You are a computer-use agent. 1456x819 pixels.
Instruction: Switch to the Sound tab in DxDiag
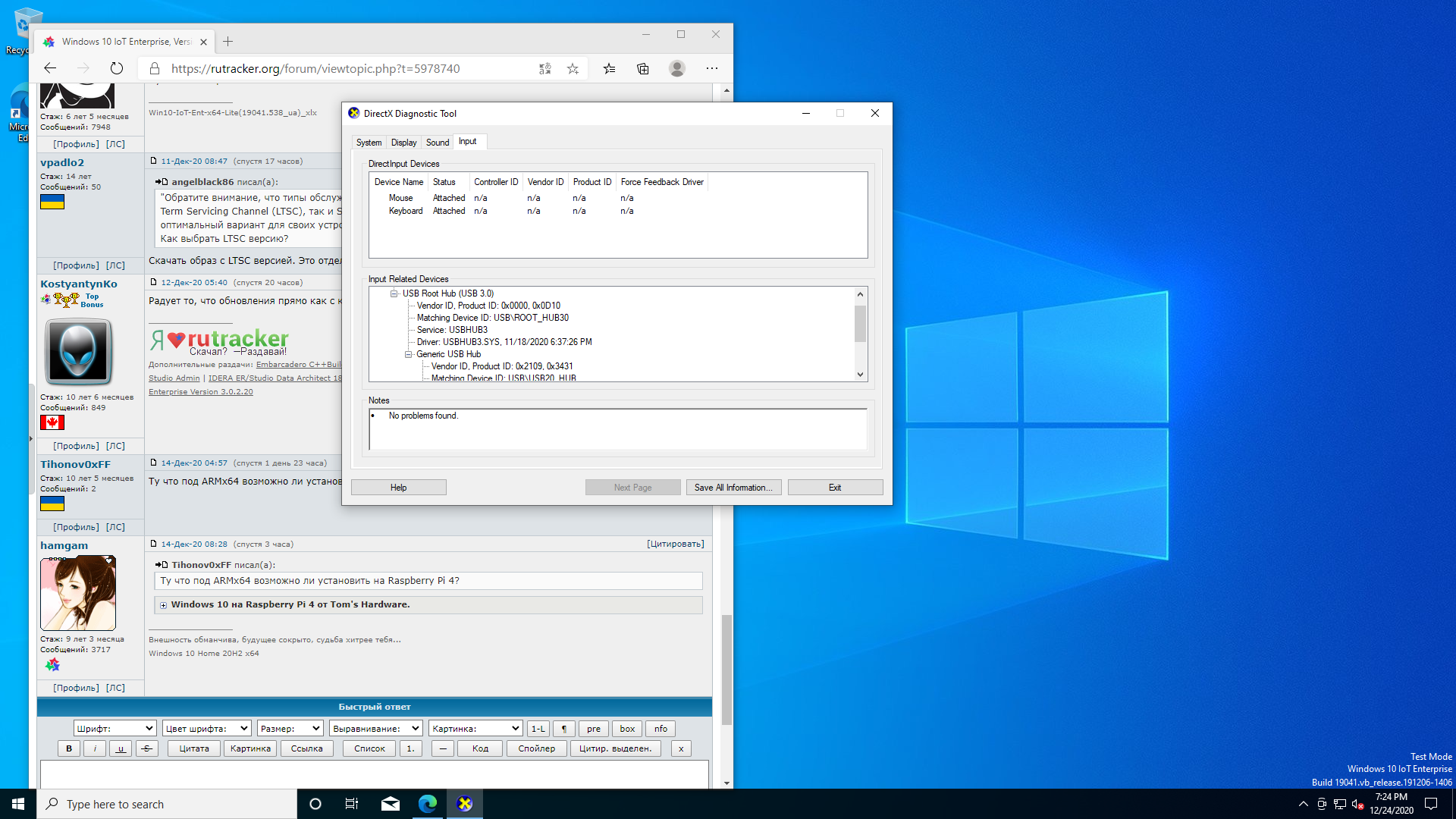(438, 143)
